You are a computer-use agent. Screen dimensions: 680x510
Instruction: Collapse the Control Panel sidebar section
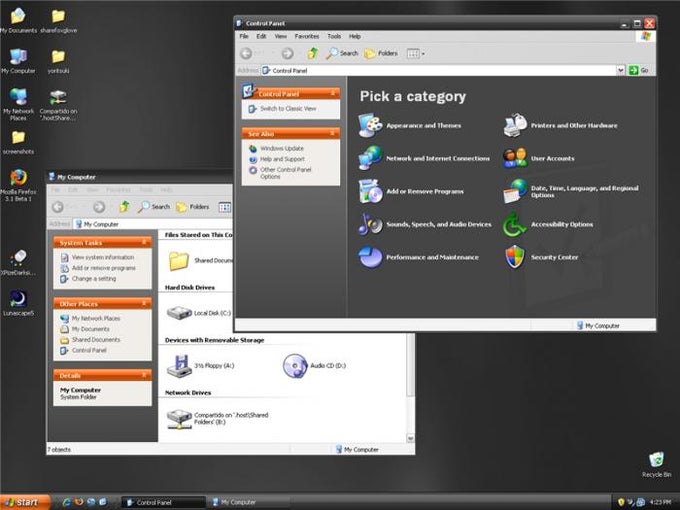[333, 93]
